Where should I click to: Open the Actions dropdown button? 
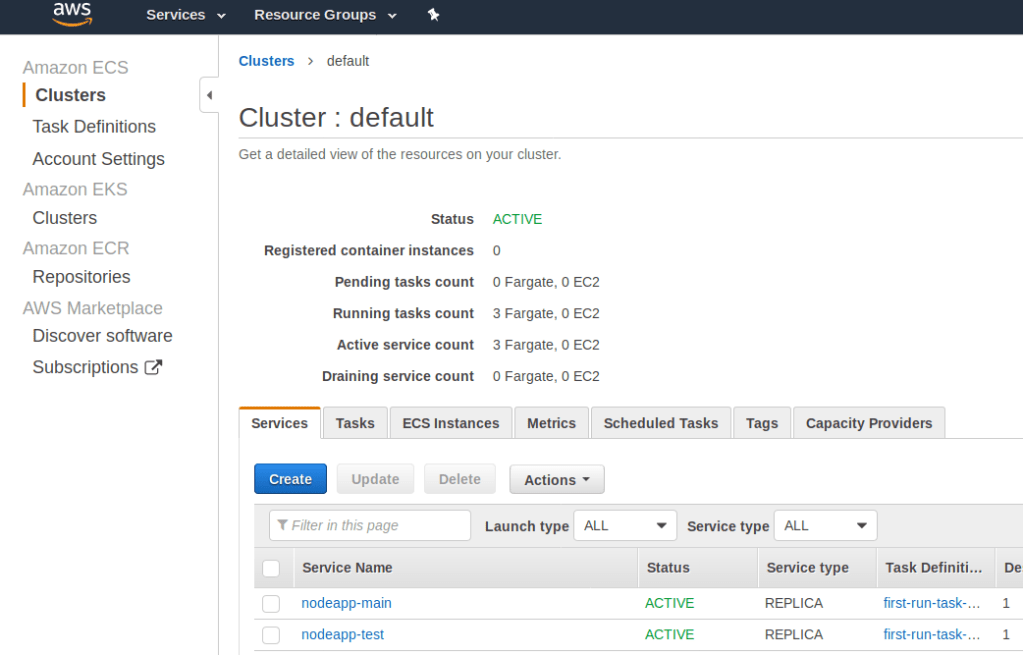tap(556, 480)
